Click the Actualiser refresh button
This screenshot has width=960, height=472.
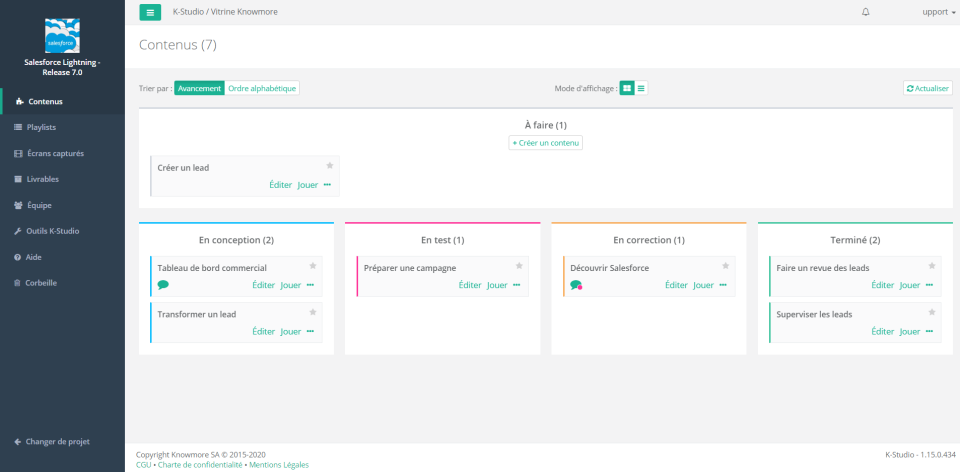coord(928,88)
